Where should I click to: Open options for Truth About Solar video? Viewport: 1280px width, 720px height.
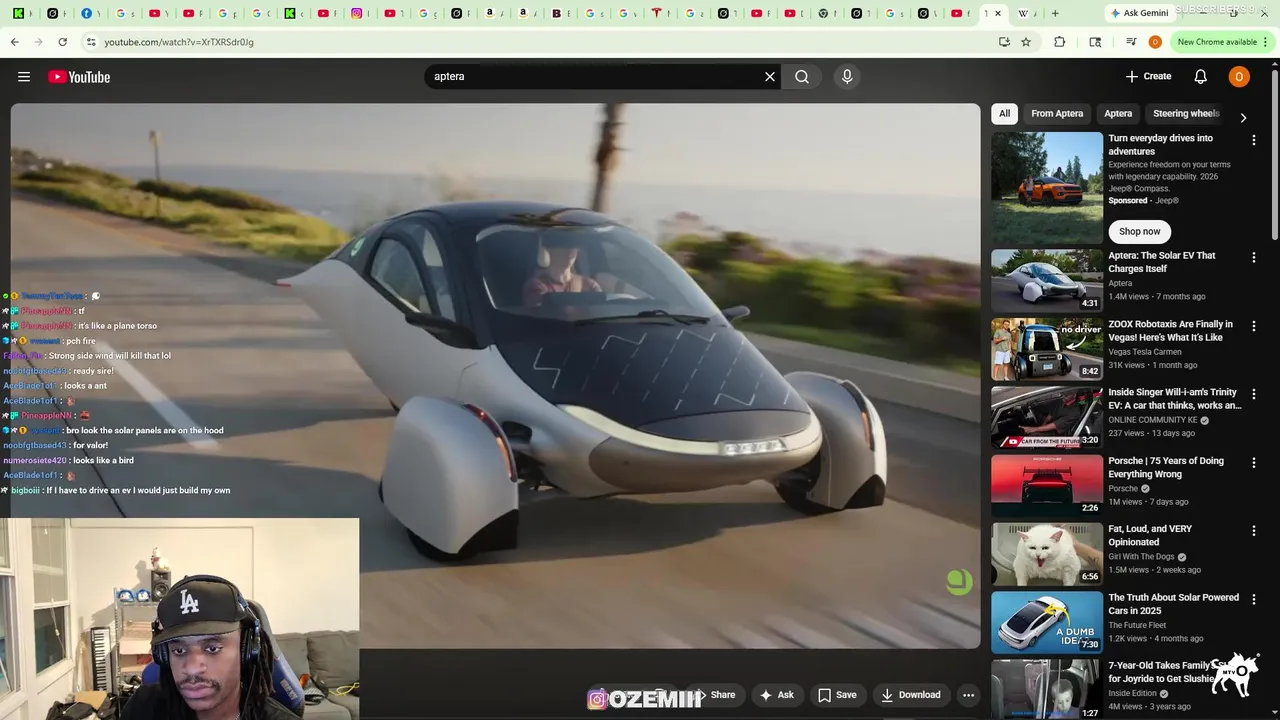tap(1254, 600)
